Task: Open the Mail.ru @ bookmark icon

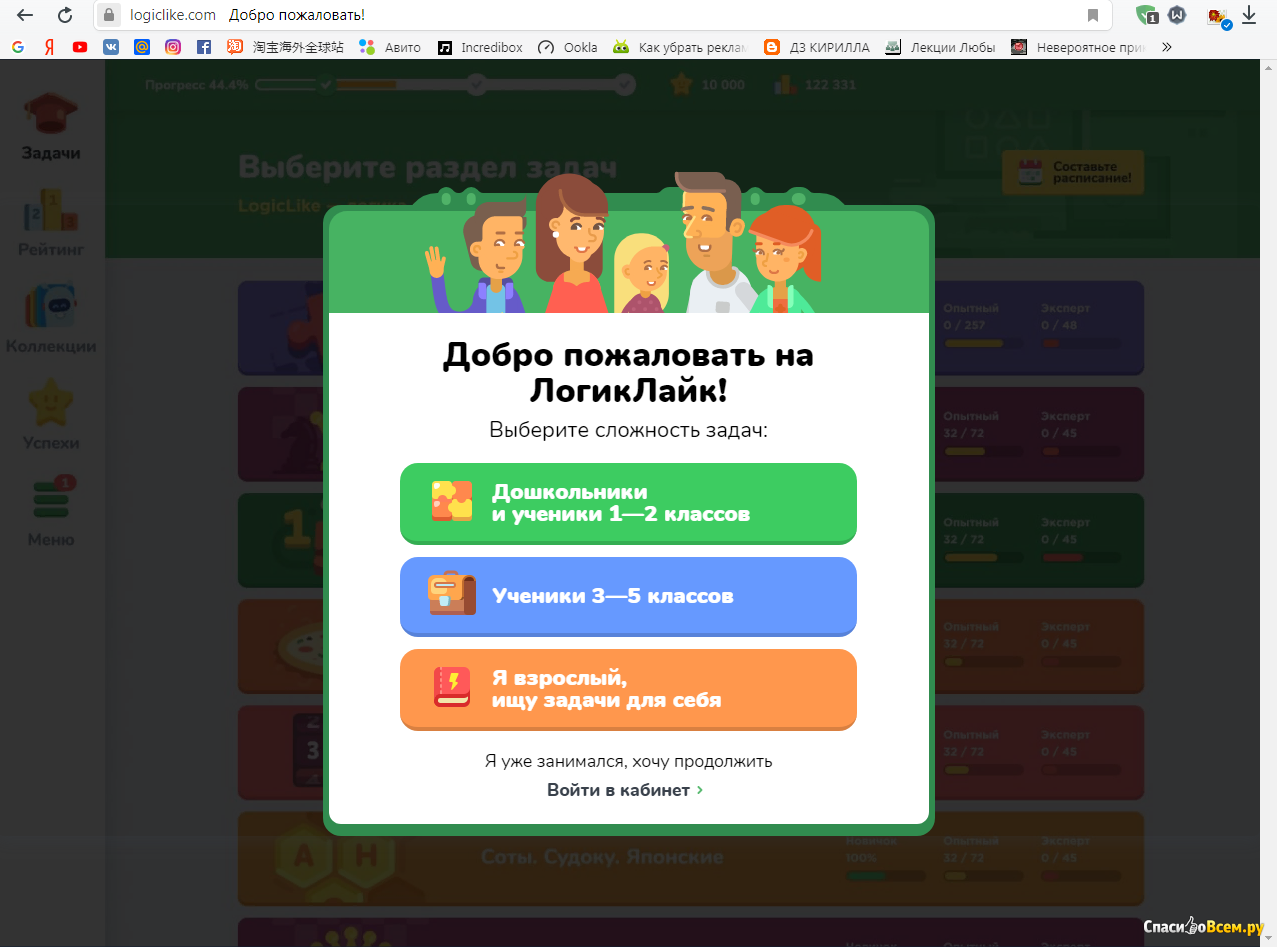Action: [x=142, y=47]
